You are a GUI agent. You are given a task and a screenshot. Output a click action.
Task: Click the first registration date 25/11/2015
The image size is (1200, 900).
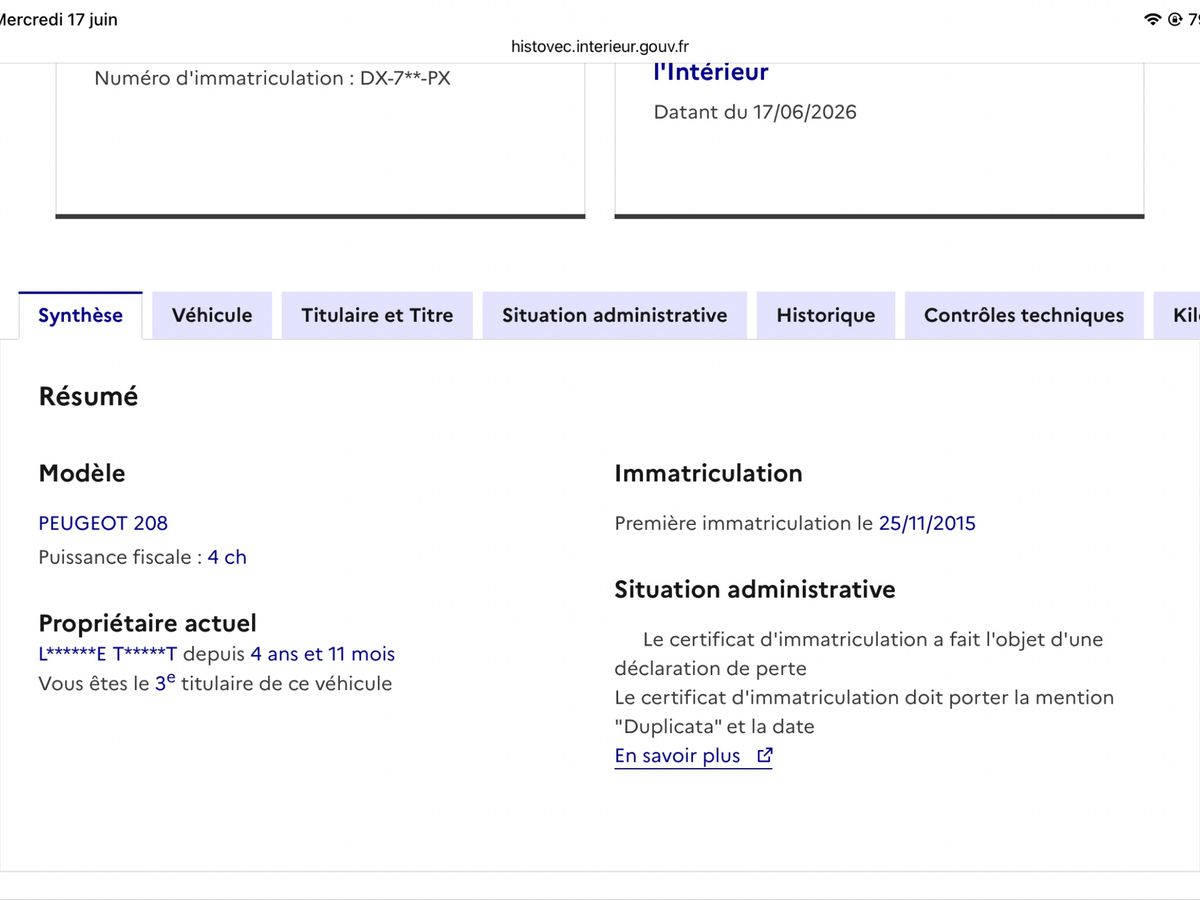coord(927,523)
